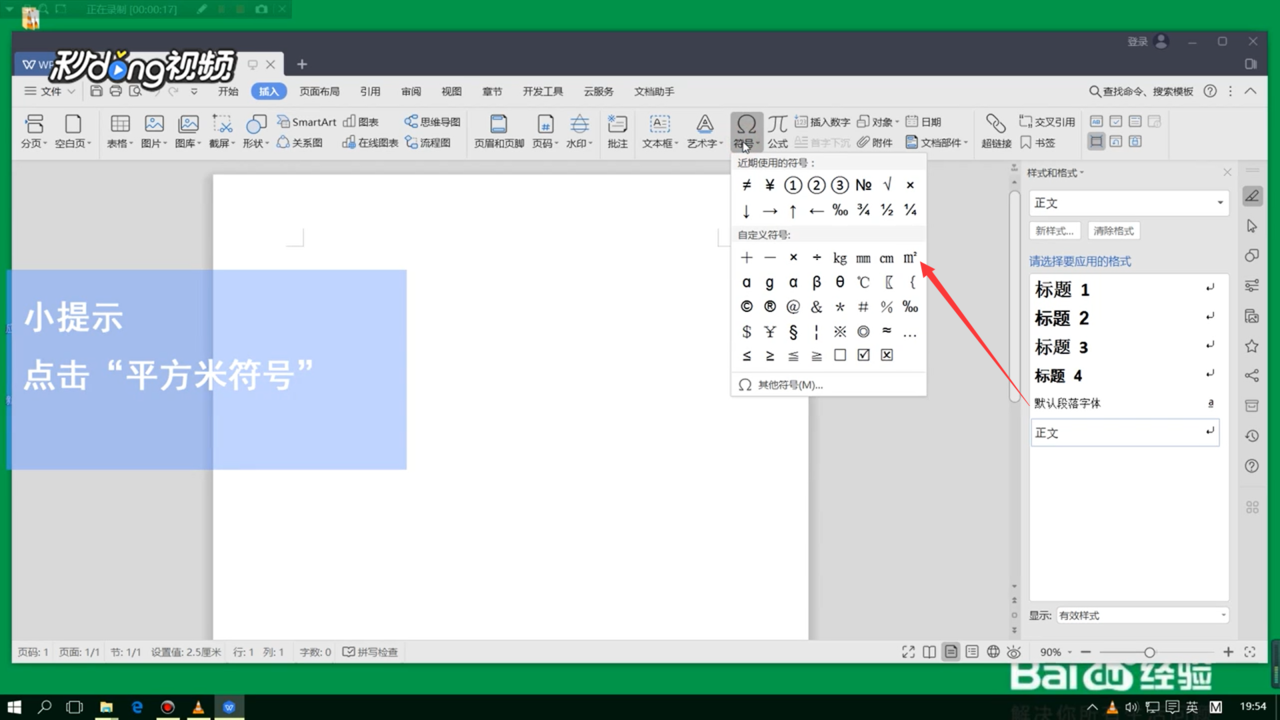Click the 新样式... new style button
This screenshot has height=720, width=1280.
tap(1055, 231)
